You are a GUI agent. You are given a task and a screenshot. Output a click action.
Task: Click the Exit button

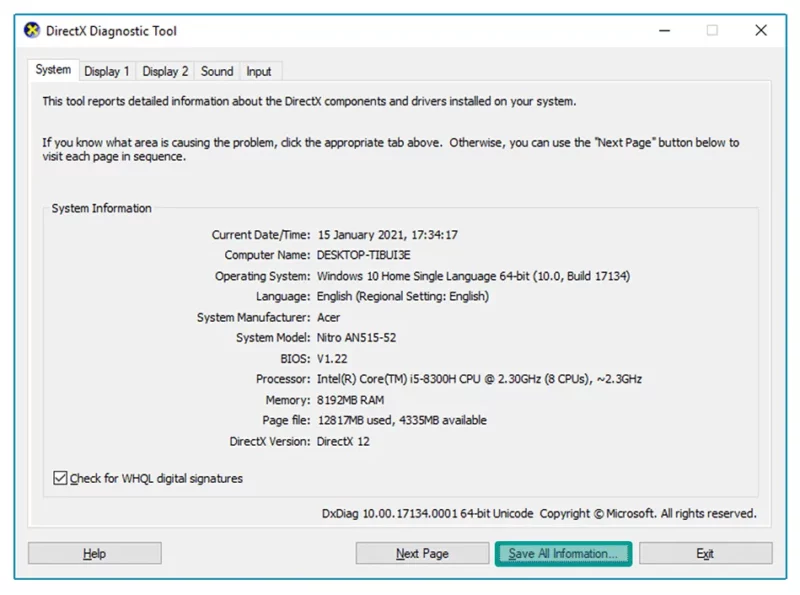[x=705, y=554]
